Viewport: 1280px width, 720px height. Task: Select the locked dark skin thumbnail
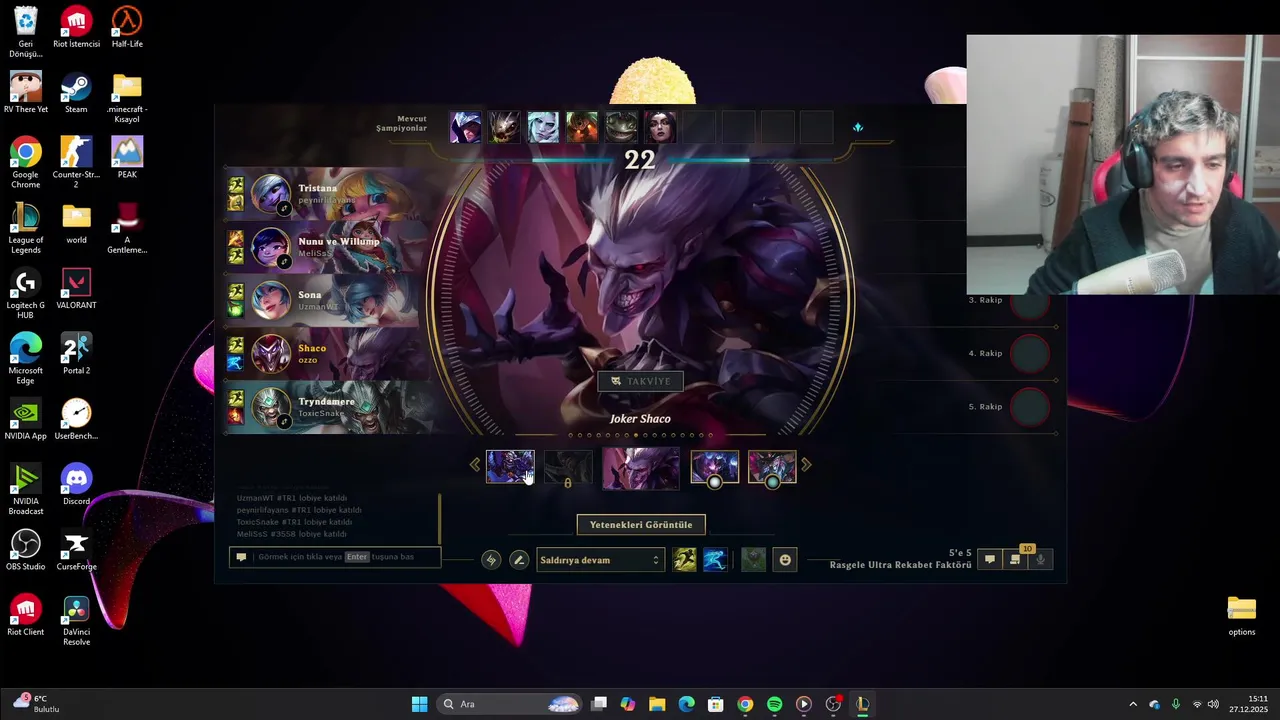(568, 467)
